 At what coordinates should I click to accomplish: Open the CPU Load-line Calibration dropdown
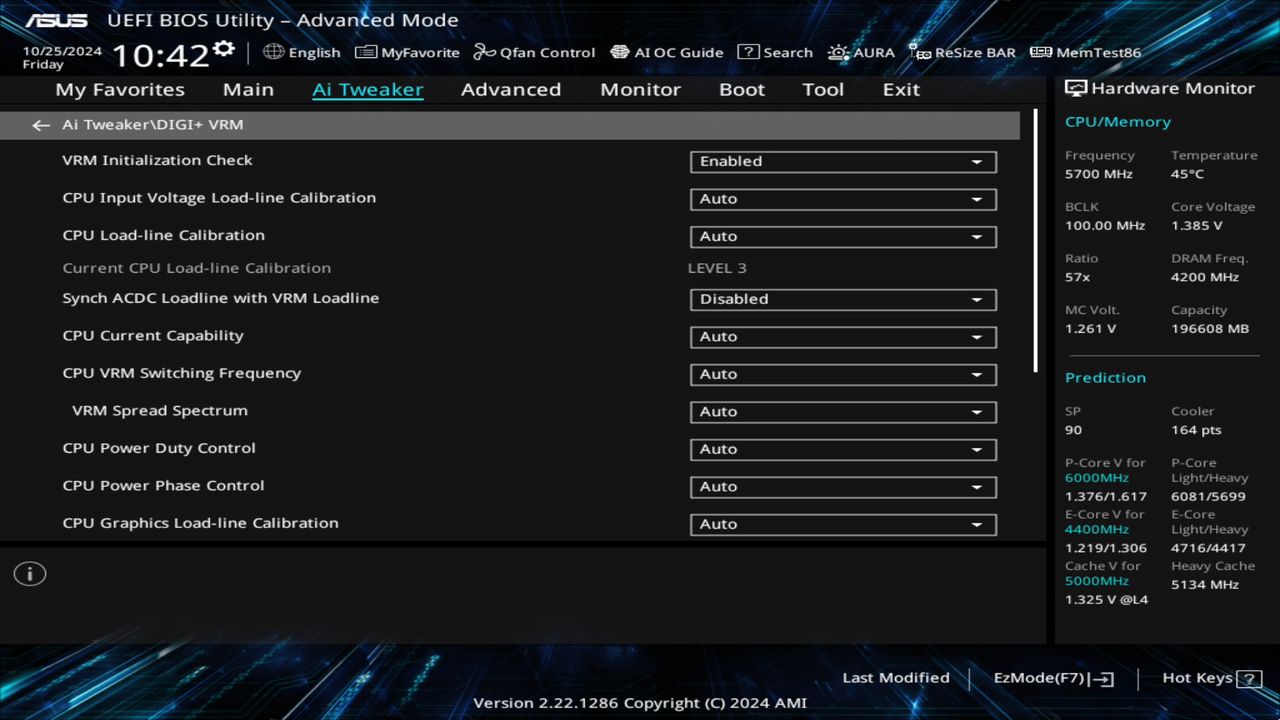(842, 236)
